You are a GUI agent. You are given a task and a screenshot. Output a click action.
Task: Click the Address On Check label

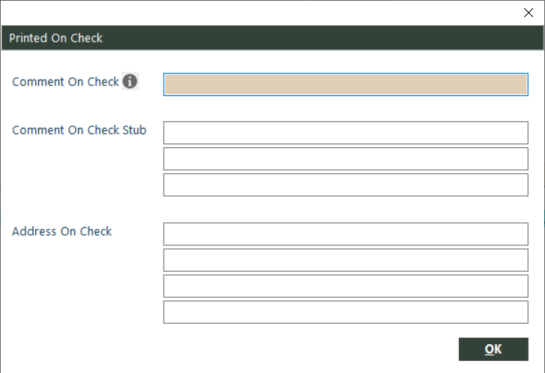[x=62, y=231]
